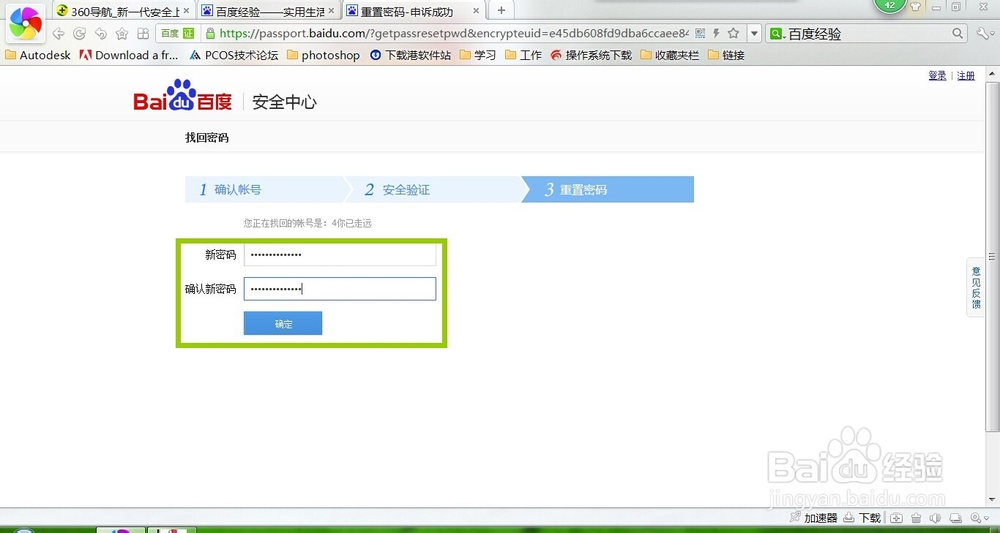Open the page zoom magnifier dropdown
The width and height of the screenshot is (1000, 533).
pos(979,518)
